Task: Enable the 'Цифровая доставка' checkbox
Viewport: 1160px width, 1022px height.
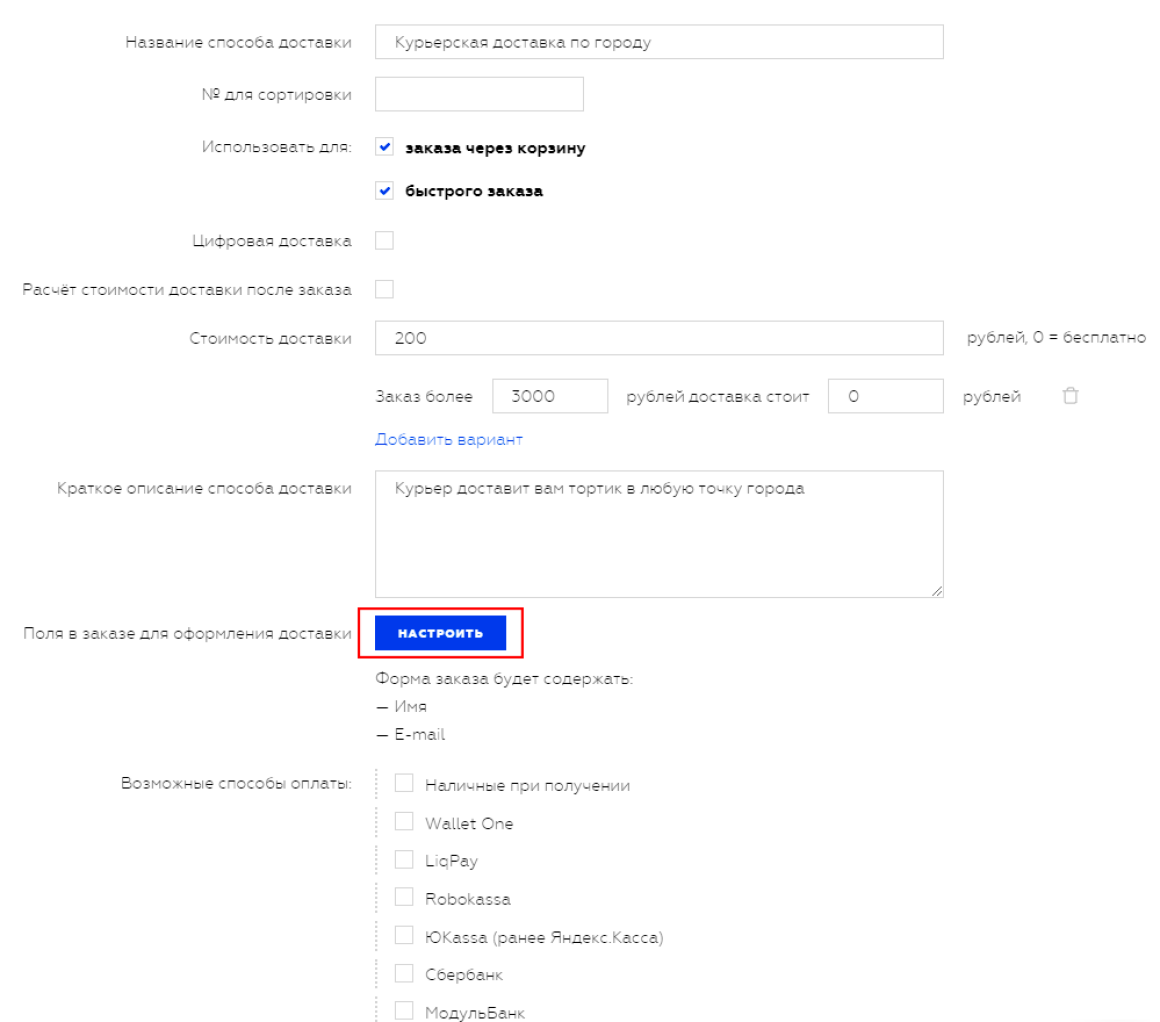Action: 384,241
